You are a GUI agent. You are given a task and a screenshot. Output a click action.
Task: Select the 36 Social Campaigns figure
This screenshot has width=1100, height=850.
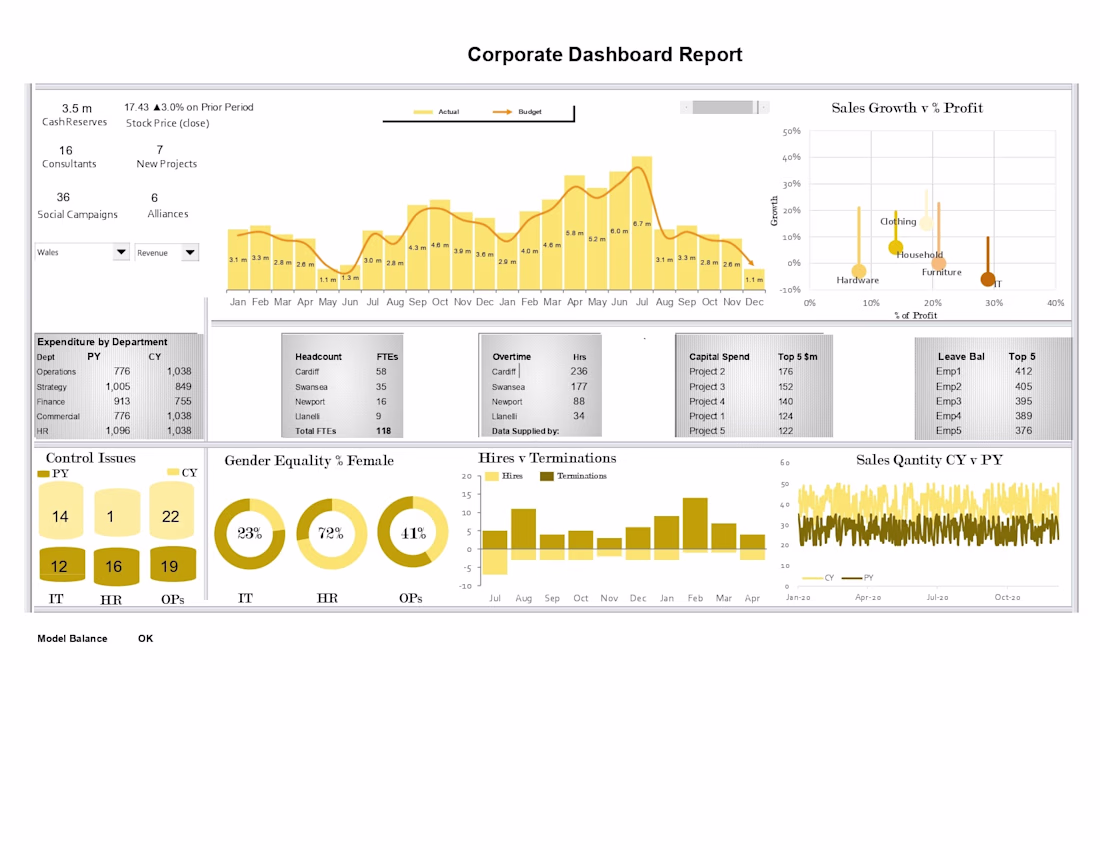pyautogui.click(x=63, y=197)
